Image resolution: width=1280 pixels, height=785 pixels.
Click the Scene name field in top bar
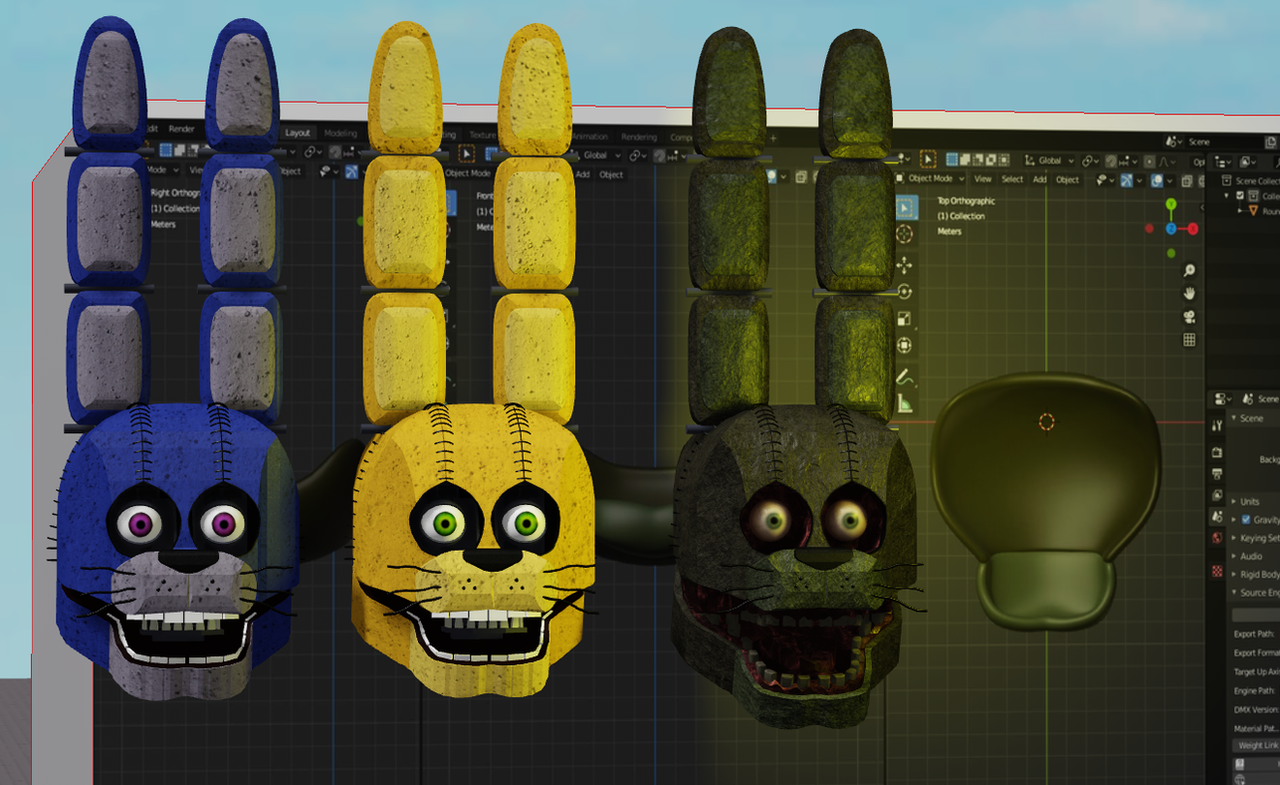(x=1226, y=142)
